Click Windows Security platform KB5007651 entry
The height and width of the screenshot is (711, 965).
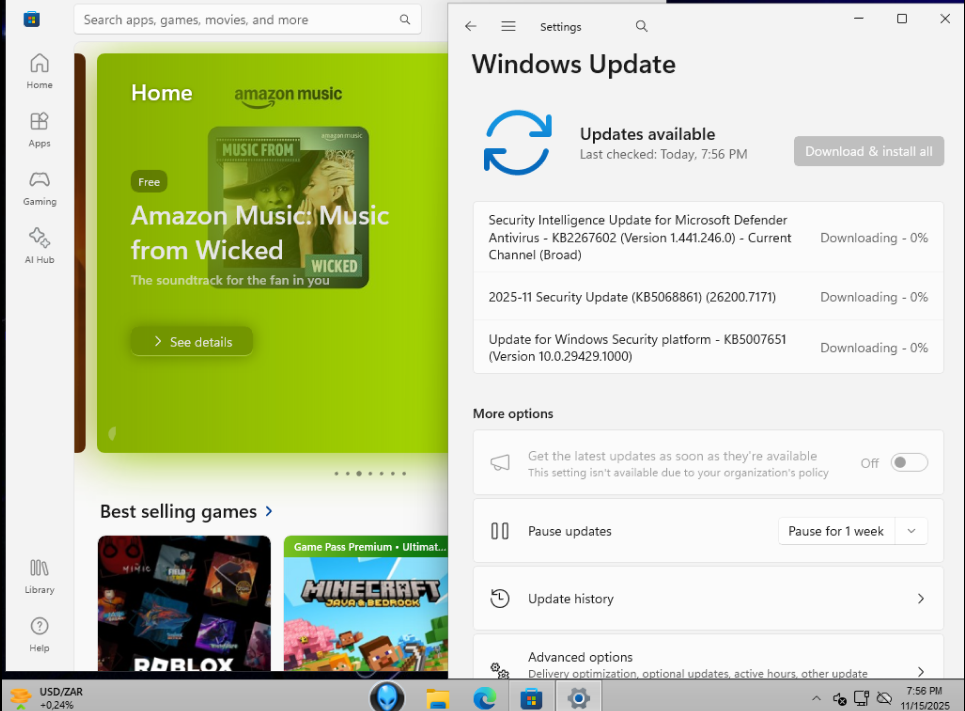(708, 347)
